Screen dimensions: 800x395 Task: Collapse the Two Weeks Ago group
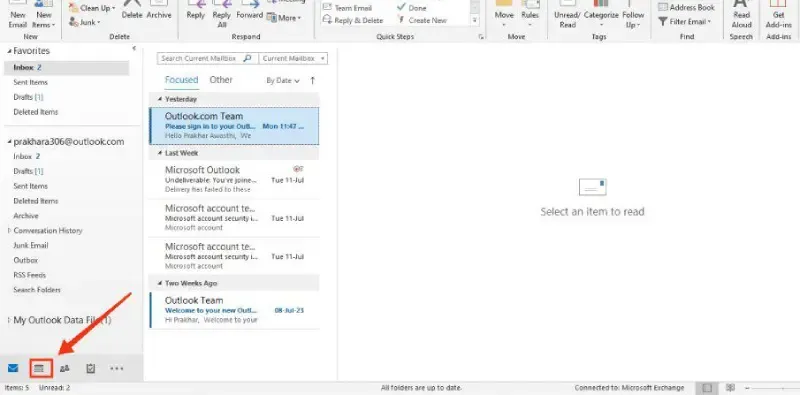(160, 283)
